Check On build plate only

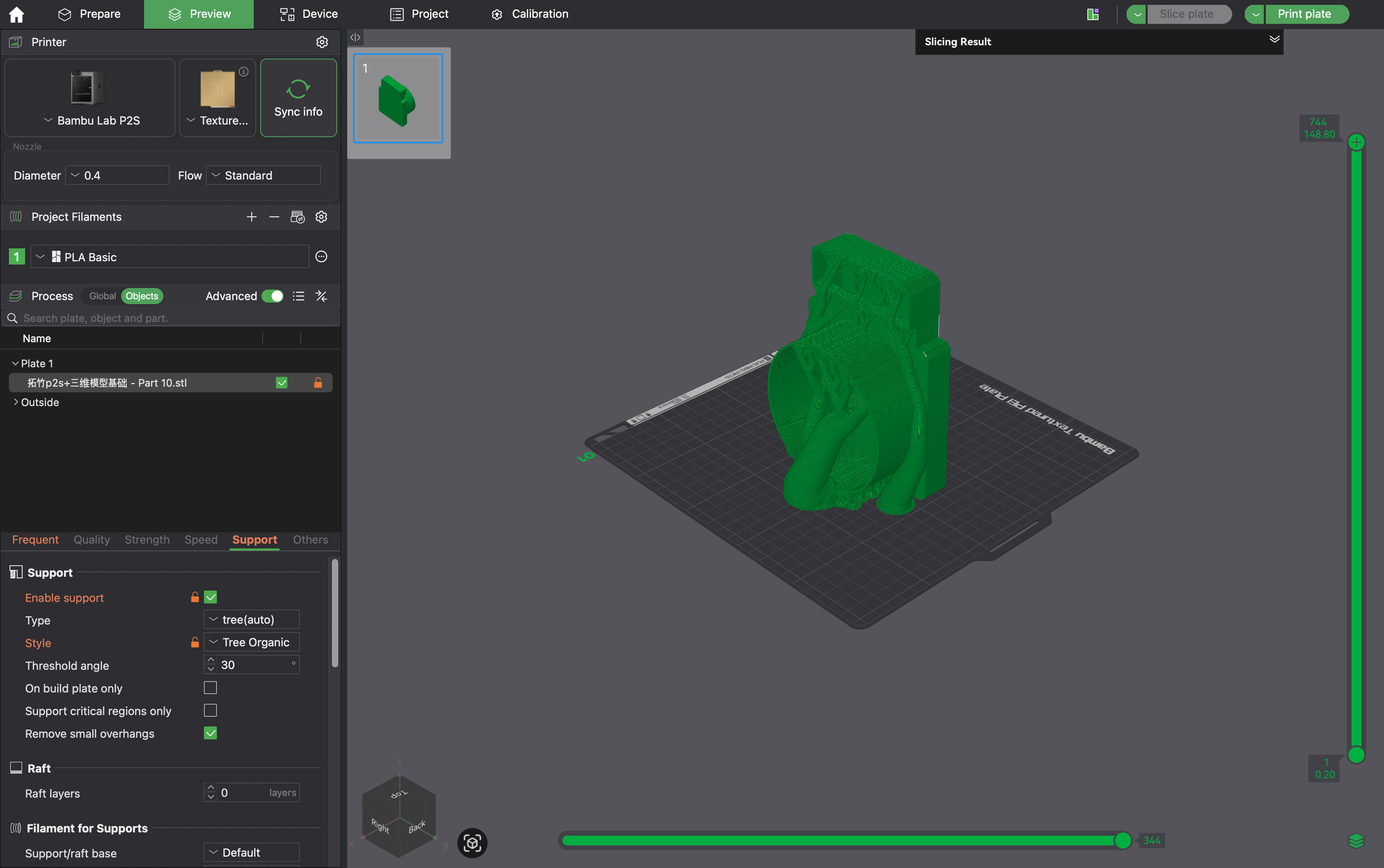(x=211, y=688)
